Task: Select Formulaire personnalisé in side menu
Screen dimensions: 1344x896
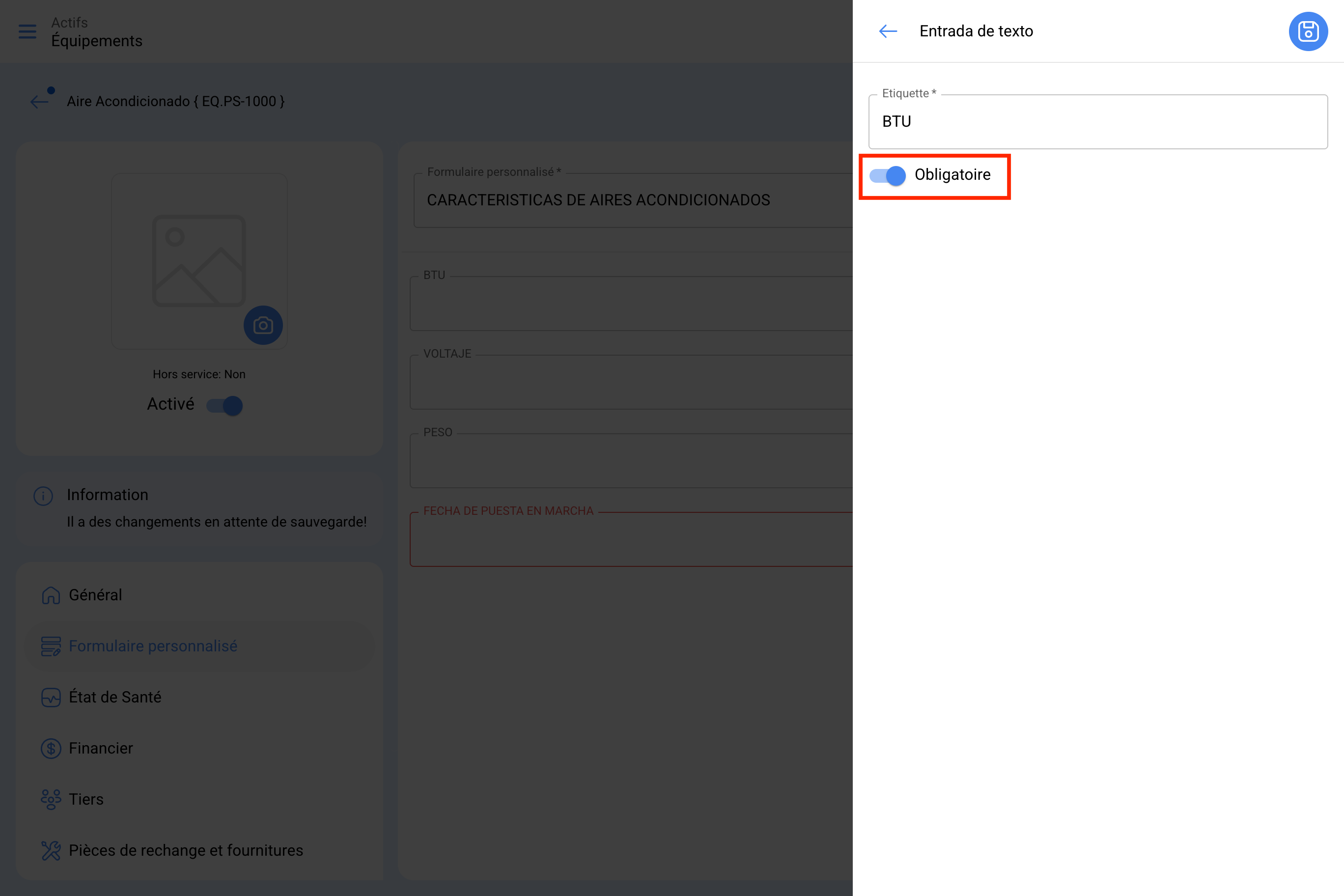Action: 200,646
